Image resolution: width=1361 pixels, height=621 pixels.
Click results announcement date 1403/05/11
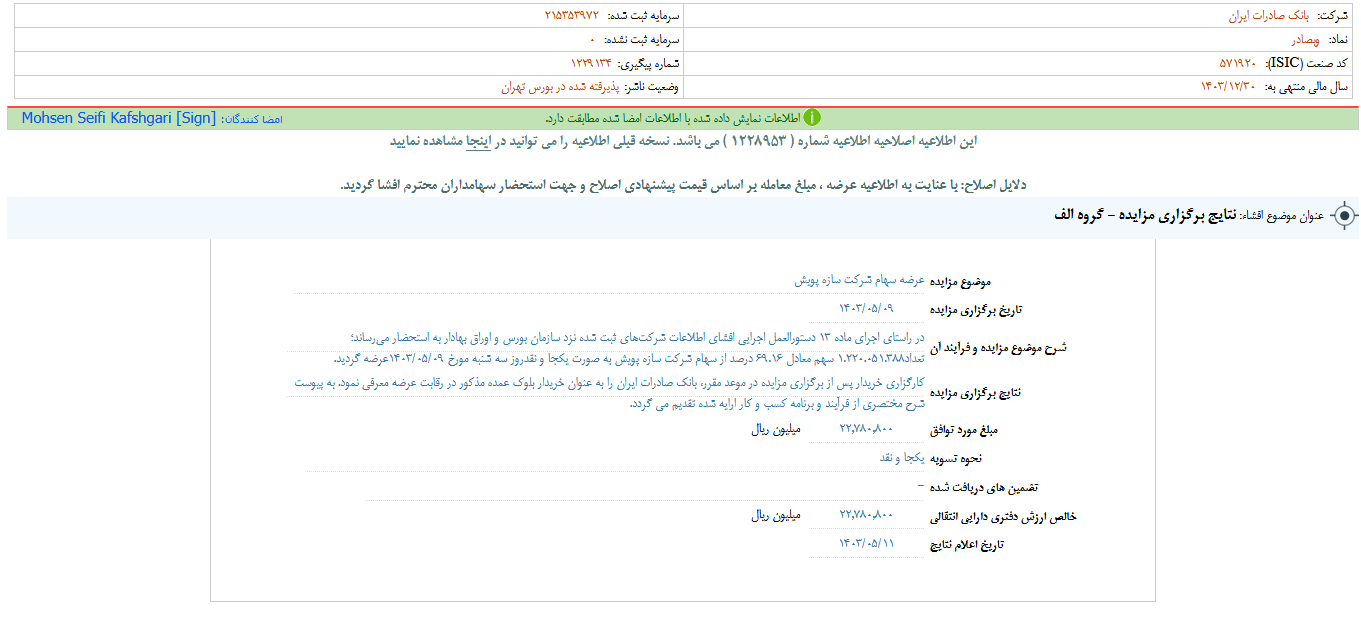coord(866,543)
